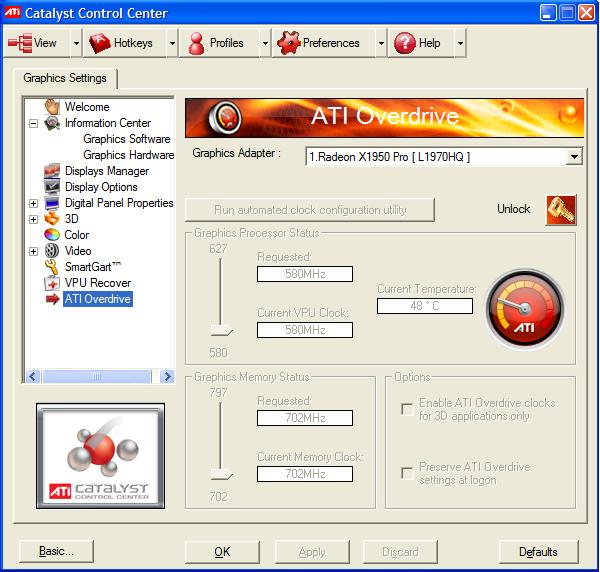Select the ATI Overdrive tree item

click(98, 299)
